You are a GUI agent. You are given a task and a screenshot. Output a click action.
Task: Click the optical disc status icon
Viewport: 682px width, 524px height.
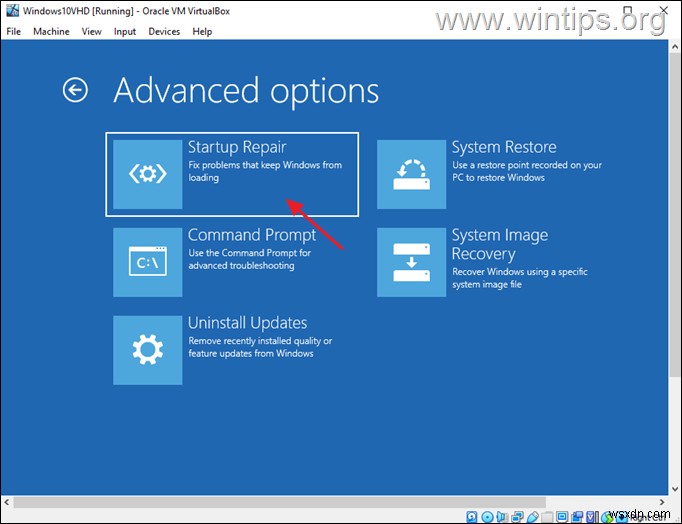(488, 517)
